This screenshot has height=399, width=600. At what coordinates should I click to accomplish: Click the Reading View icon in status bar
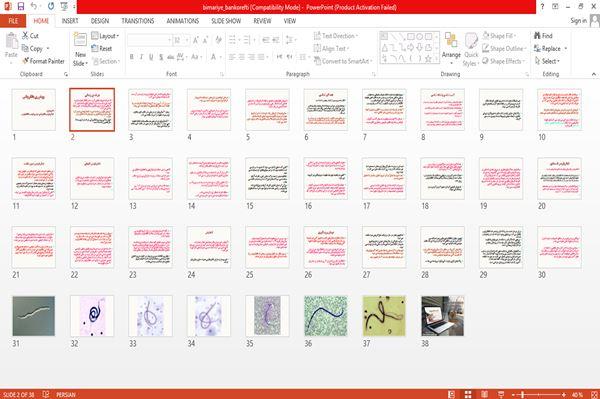pos(484,394)
